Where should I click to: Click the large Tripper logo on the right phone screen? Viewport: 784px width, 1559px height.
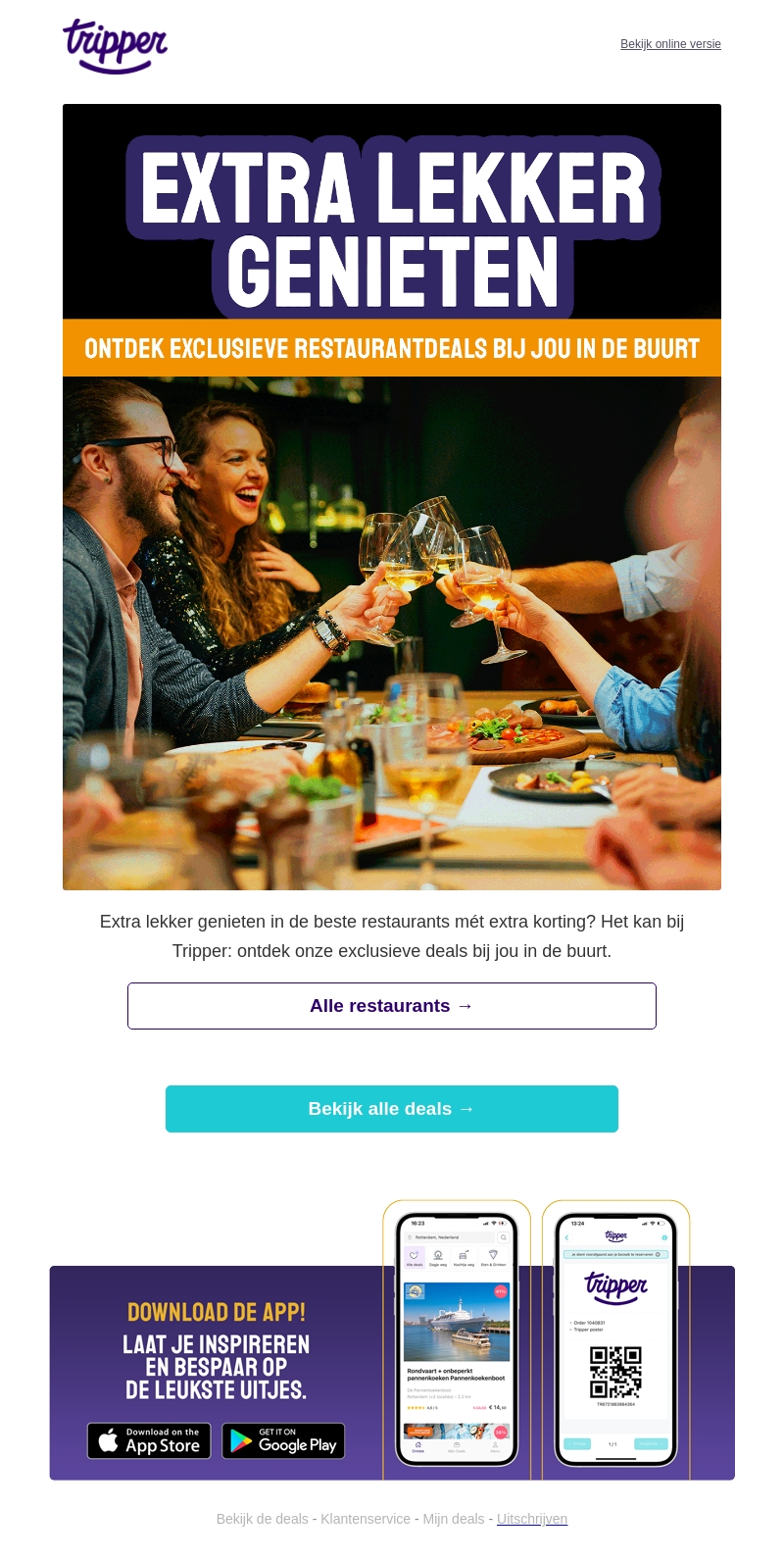point(615,1286)
